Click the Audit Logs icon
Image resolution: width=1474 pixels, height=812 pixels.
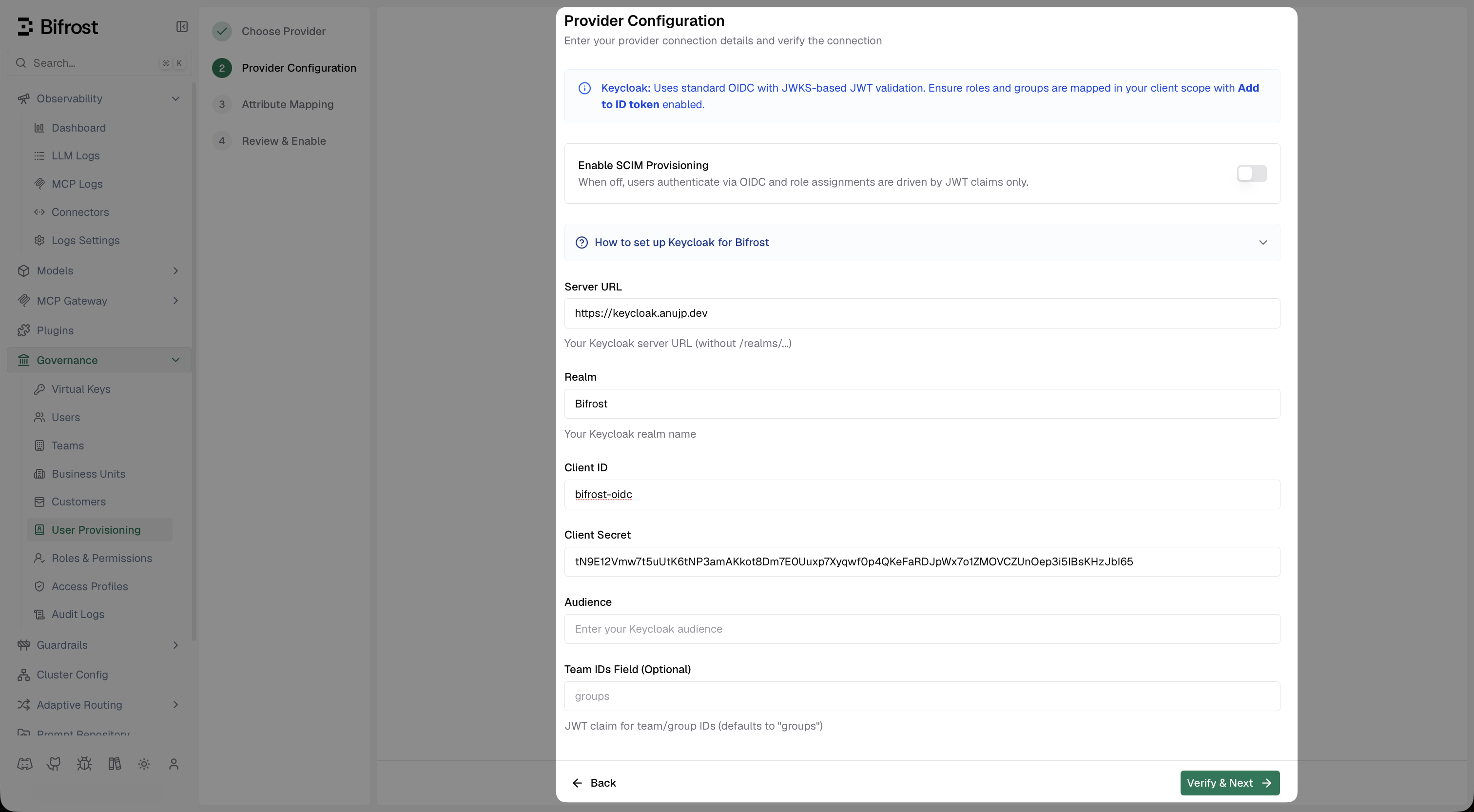(39, 614)
